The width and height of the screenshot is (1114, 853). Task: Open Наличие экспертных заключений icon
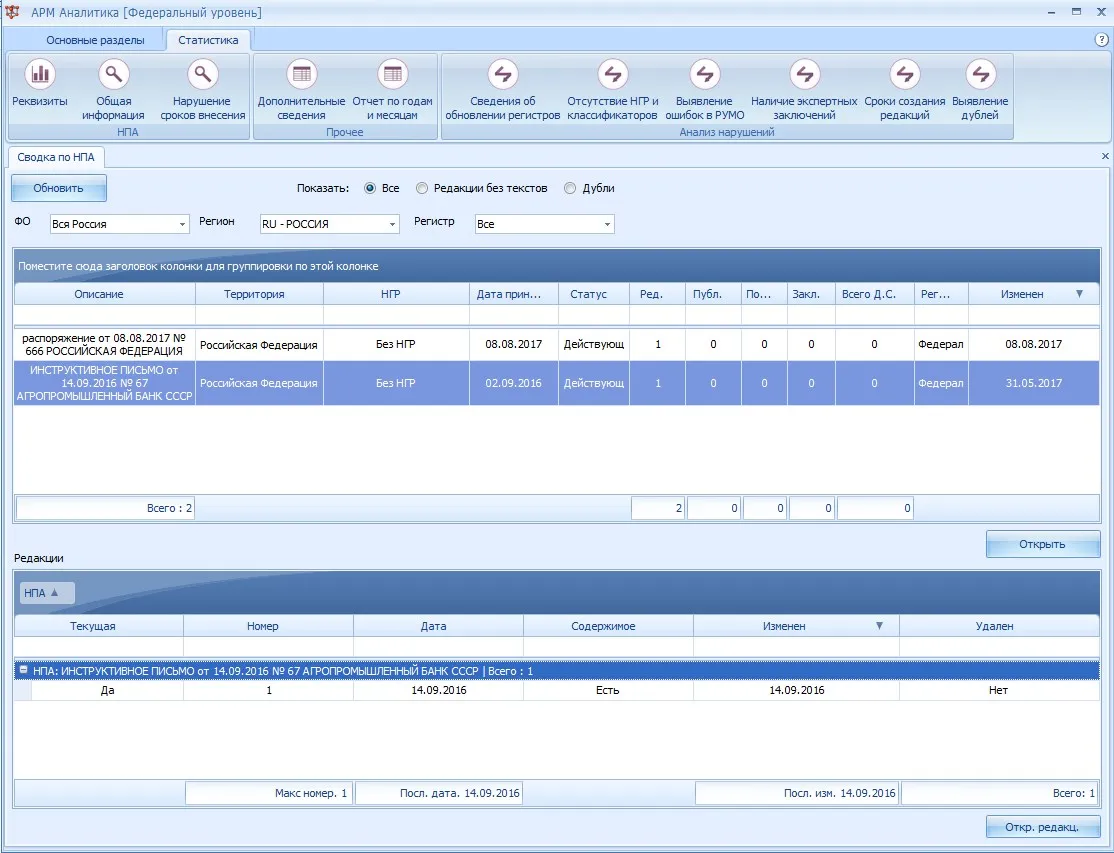804,74
